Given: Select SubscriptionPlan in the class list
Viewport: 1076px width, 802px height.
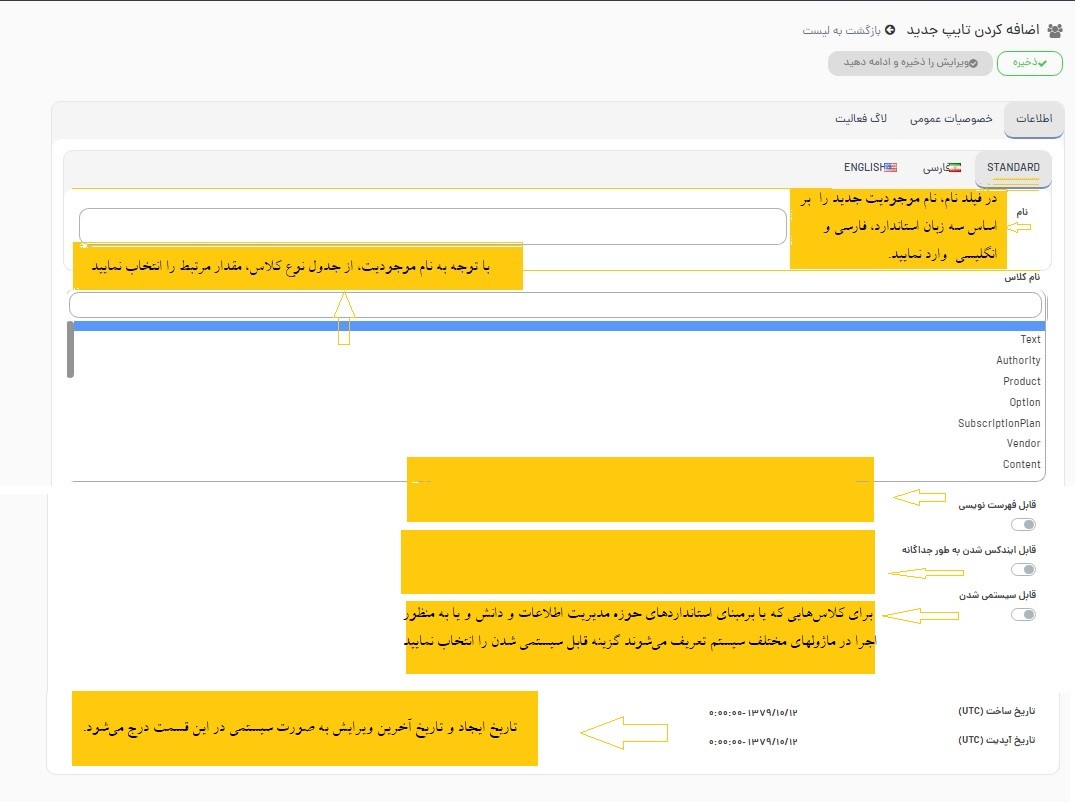Looking at the screenshot, I should pos(999,423).
